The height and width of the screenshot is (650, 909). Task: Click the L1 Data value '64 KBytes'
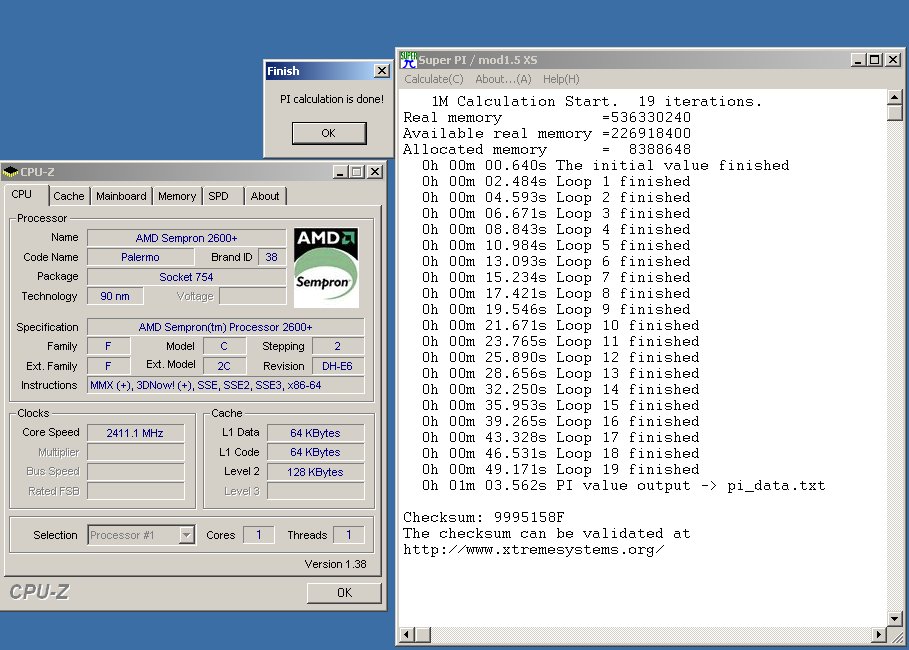316,433
